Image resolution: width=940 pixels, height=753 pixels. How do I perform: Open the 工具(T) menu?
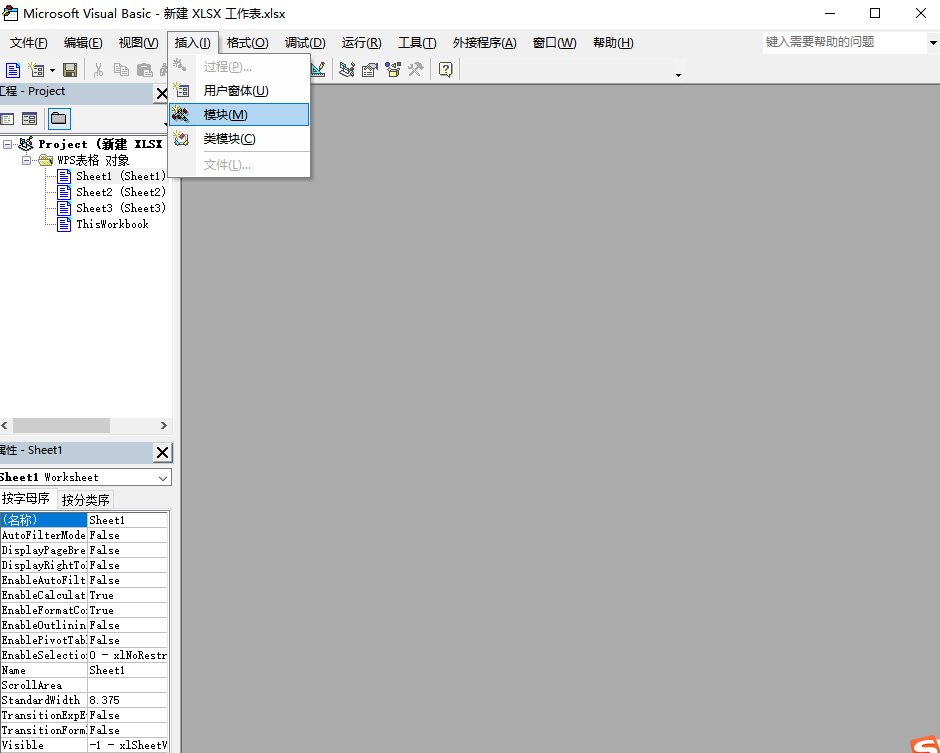click(417, 43)
